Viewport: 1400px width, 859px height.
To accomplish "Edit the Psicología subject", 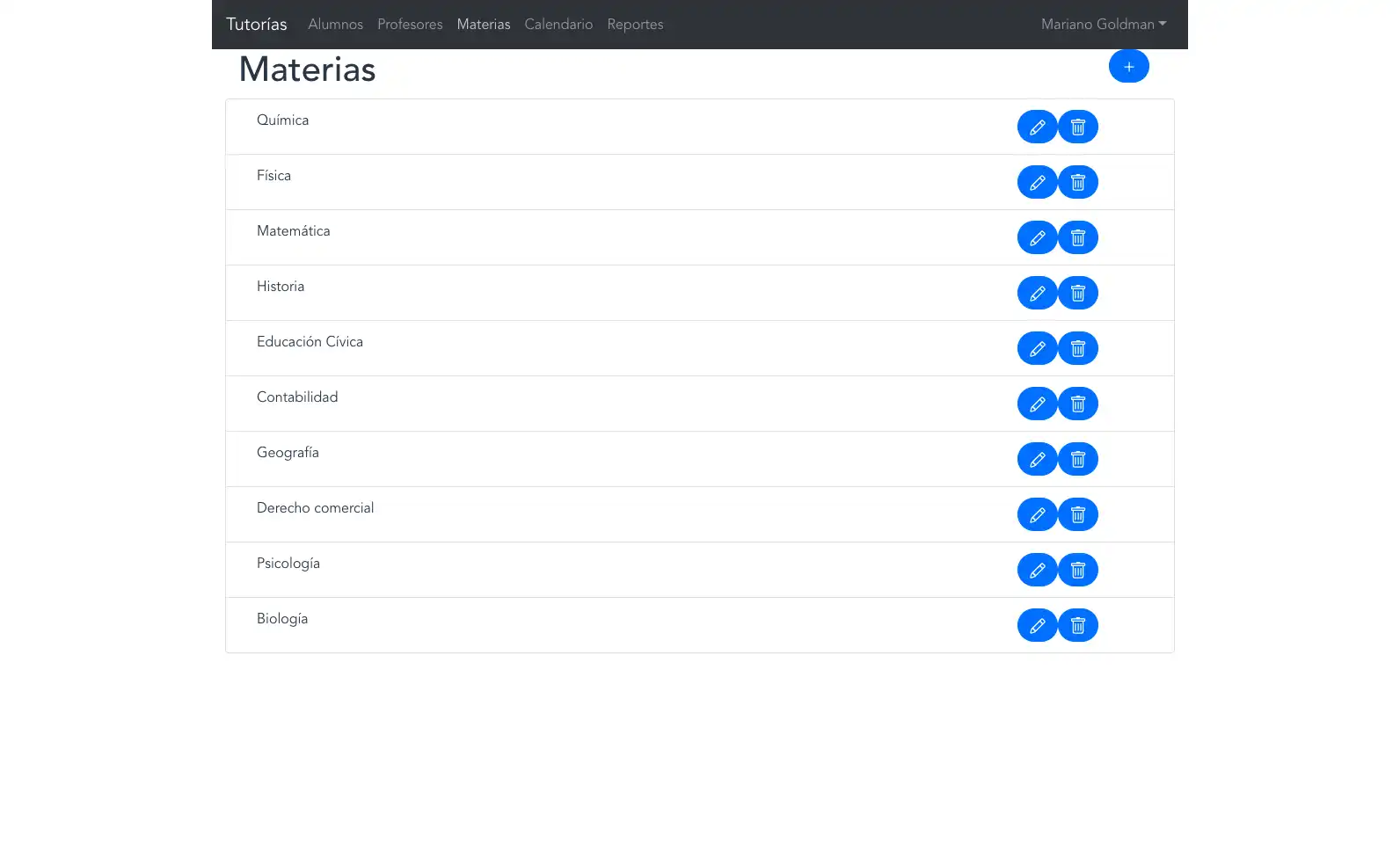I will pyautogui.click(x=1037, y=571).
